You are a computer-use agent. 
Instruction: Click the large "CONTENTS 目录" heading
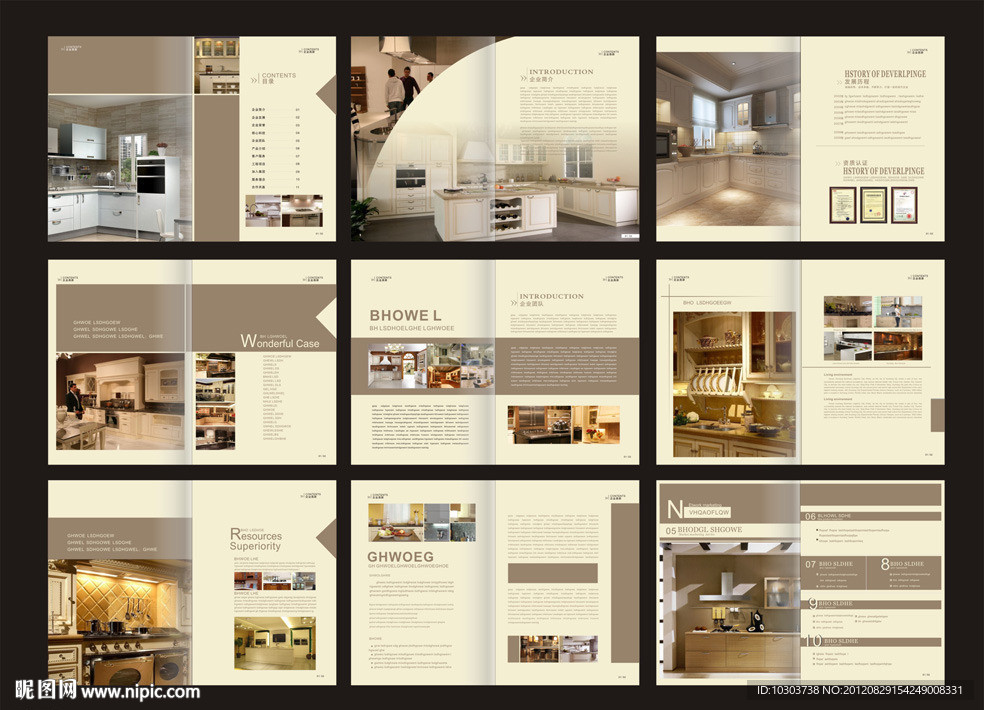coord(274,78)
